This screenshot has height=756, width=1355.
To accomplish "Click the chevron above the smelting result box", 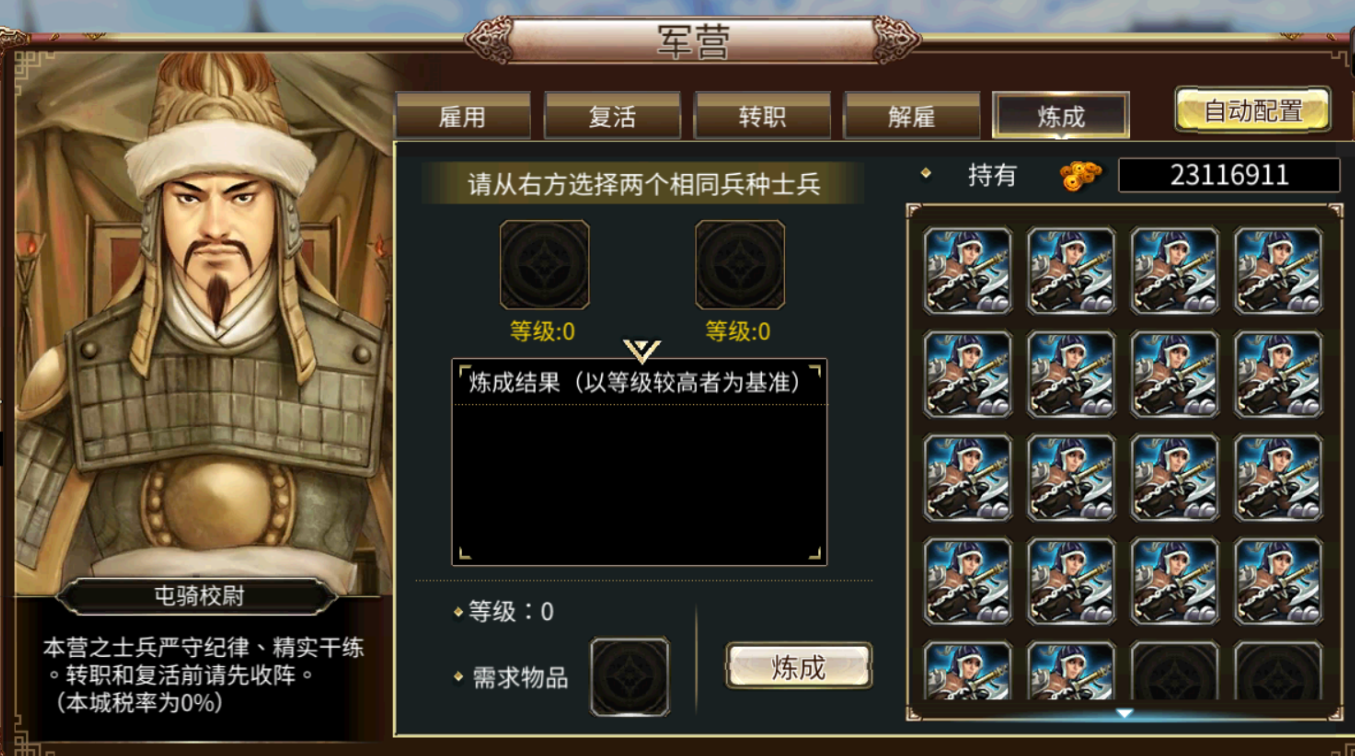I will [641, 351].
